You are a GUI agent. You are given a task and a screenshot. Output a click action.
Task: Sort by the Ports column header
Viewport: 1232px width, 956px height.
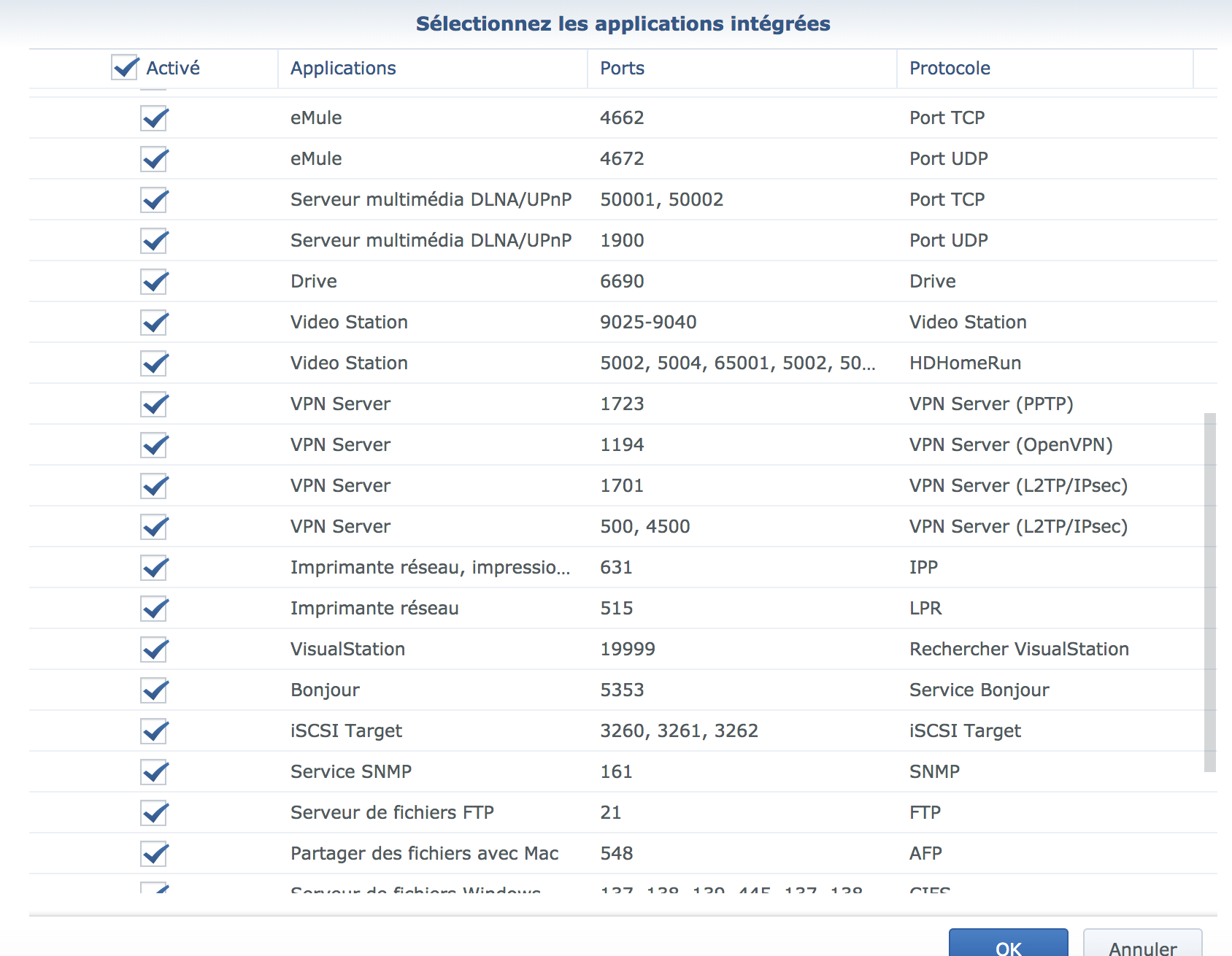(742, 69)
